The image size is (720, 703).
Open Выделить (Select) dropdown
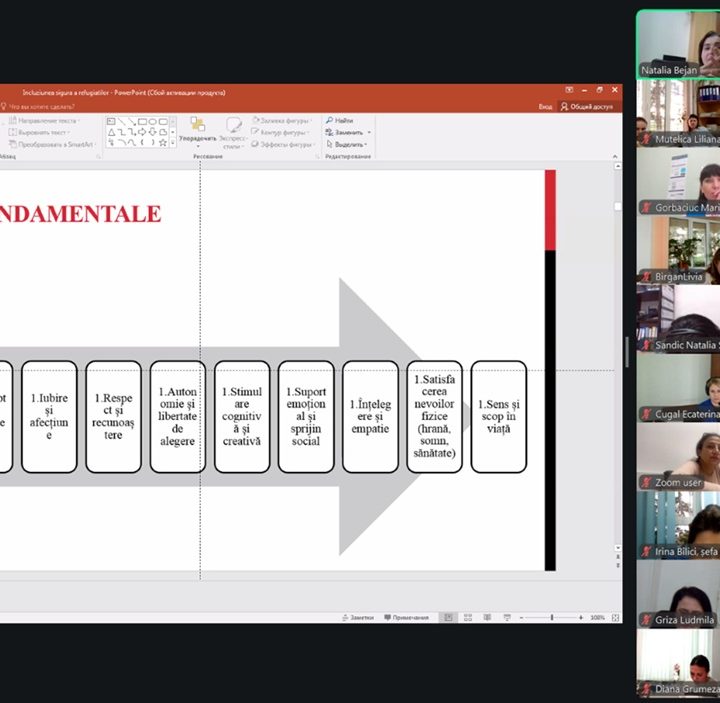click(349, 144)
